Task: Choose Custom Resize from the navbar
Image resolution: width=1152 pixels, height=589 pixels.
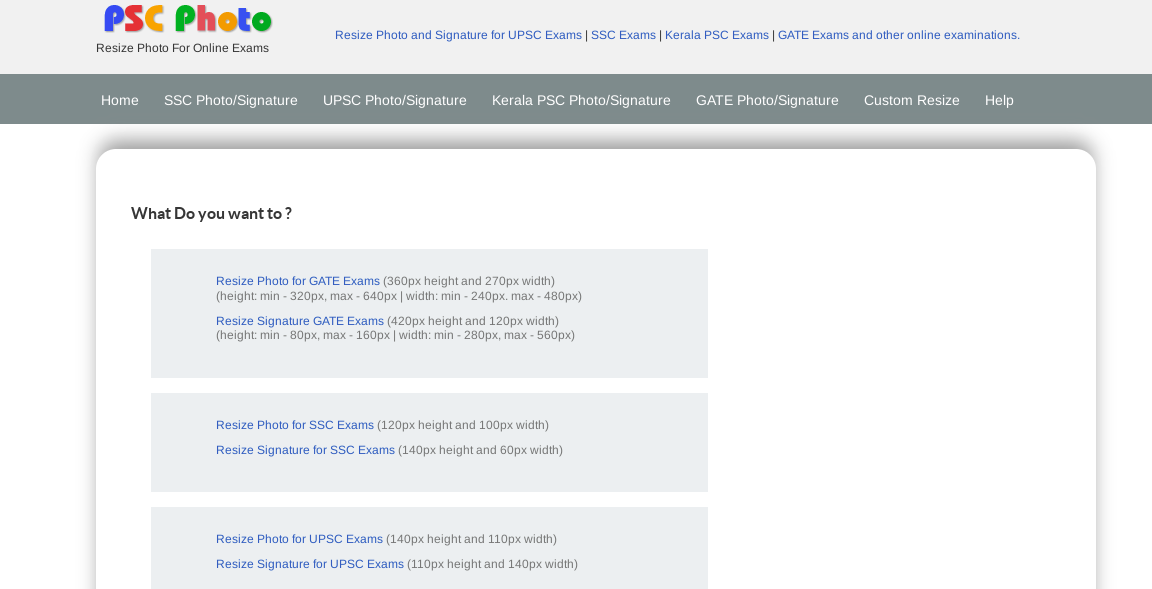Action: click(912, 100)
